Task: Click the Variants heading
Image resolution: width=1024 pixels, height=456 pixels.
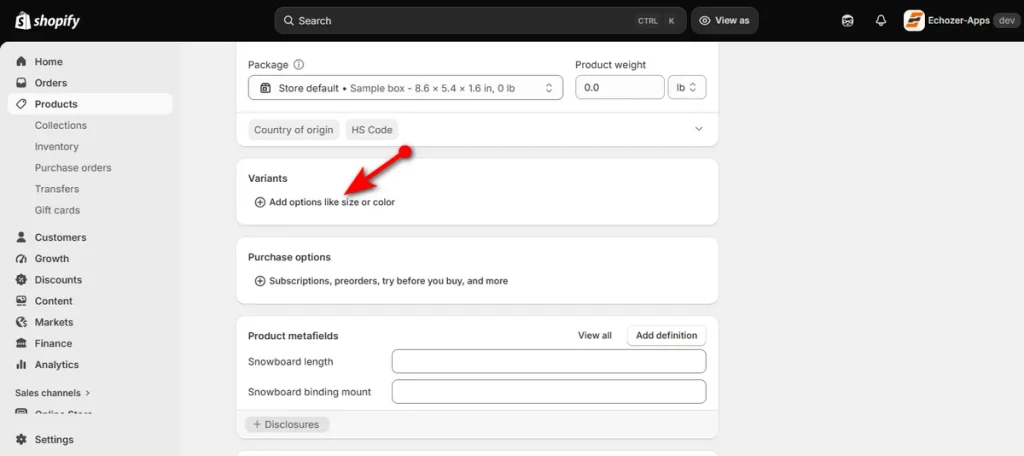Action: click(268, 178)
